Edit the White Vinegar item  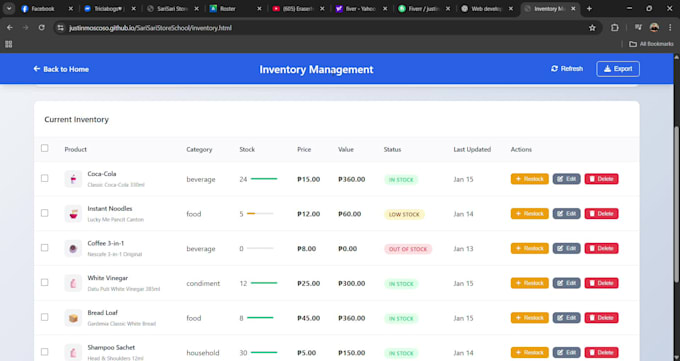tap(566, 283)
